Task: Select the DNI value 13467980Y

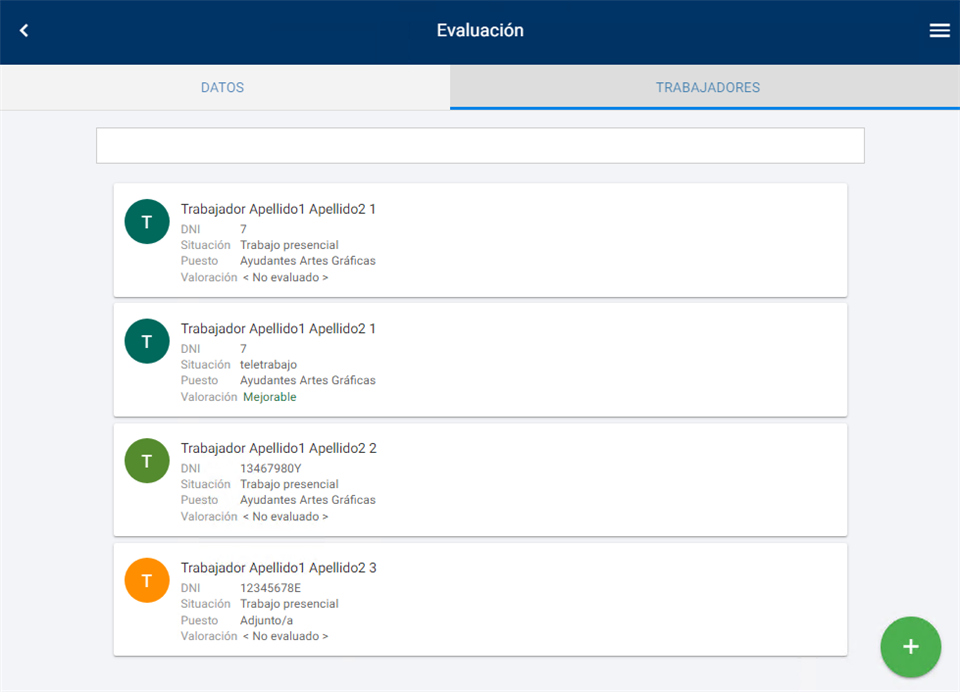Action: pos(270,468)
